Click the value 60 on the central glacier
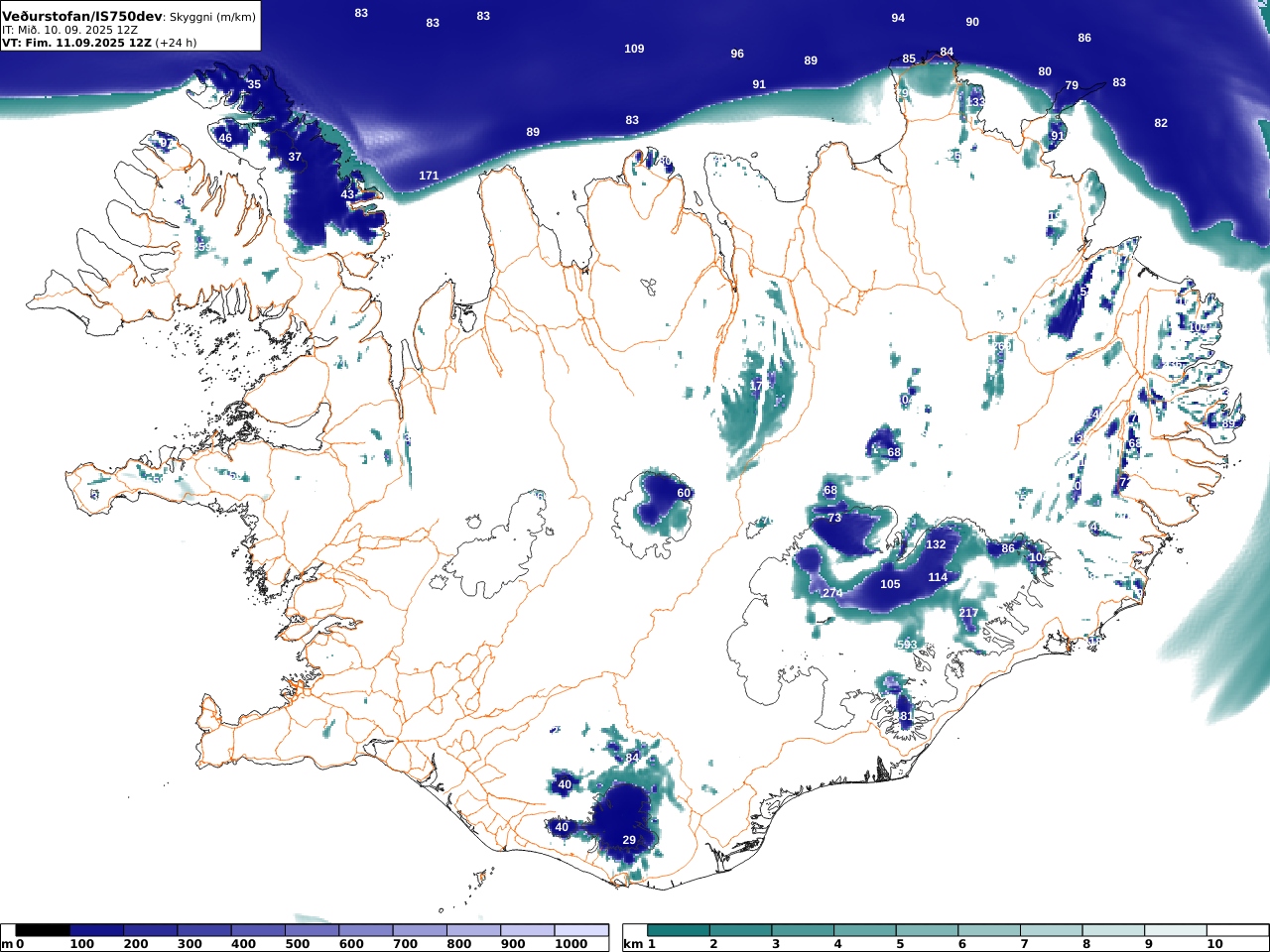Image resolution: width=1270 pixels, height=952 pixels. (x=684, y=493)
